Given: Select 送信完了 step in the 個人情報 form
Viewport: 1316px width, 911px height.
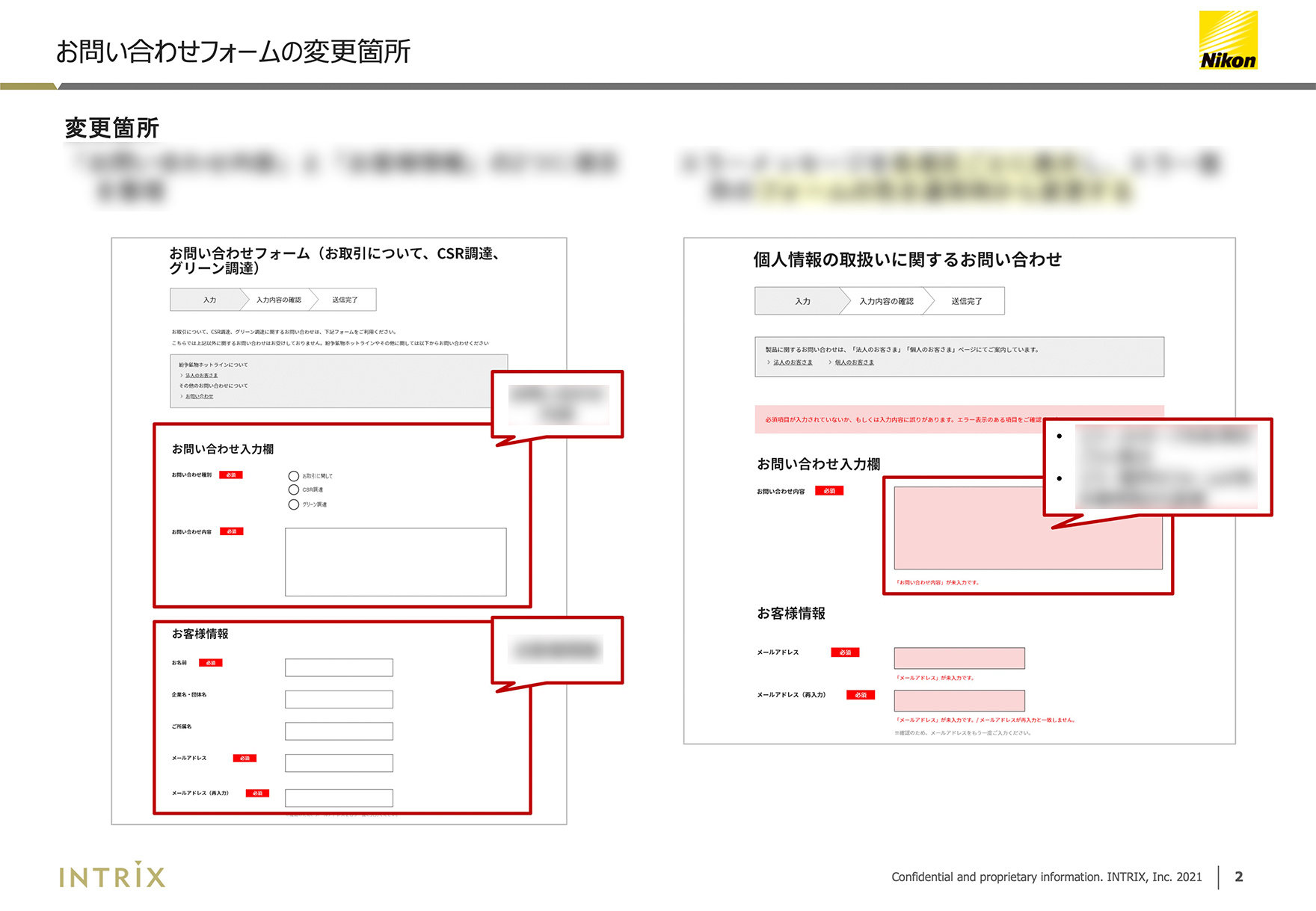Looking at the screenshot, I should click(967, 301).
